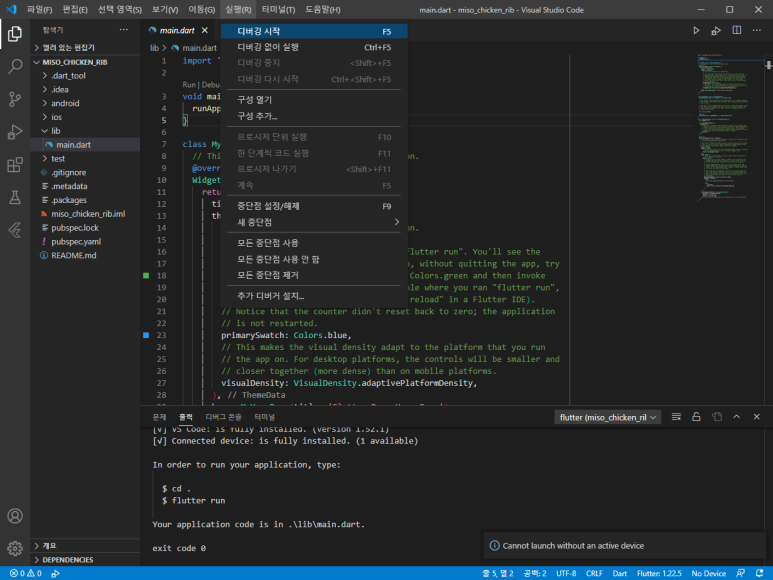Close the bottom panel

coord(757,417)
